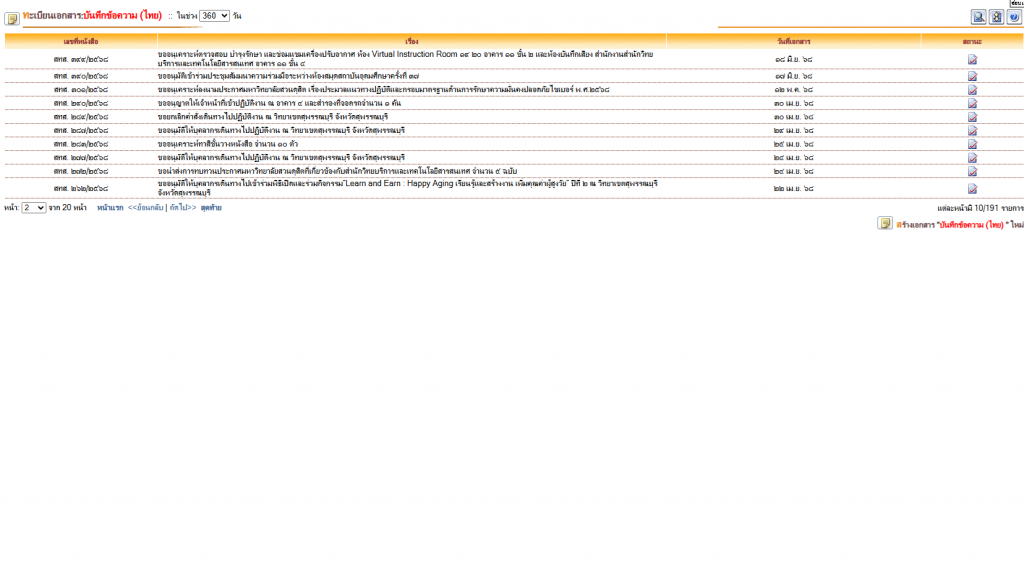The width and height of the screenshot is (1024, 575).
Task: Click the document register icon beside the page title
Action: [12, 18]
